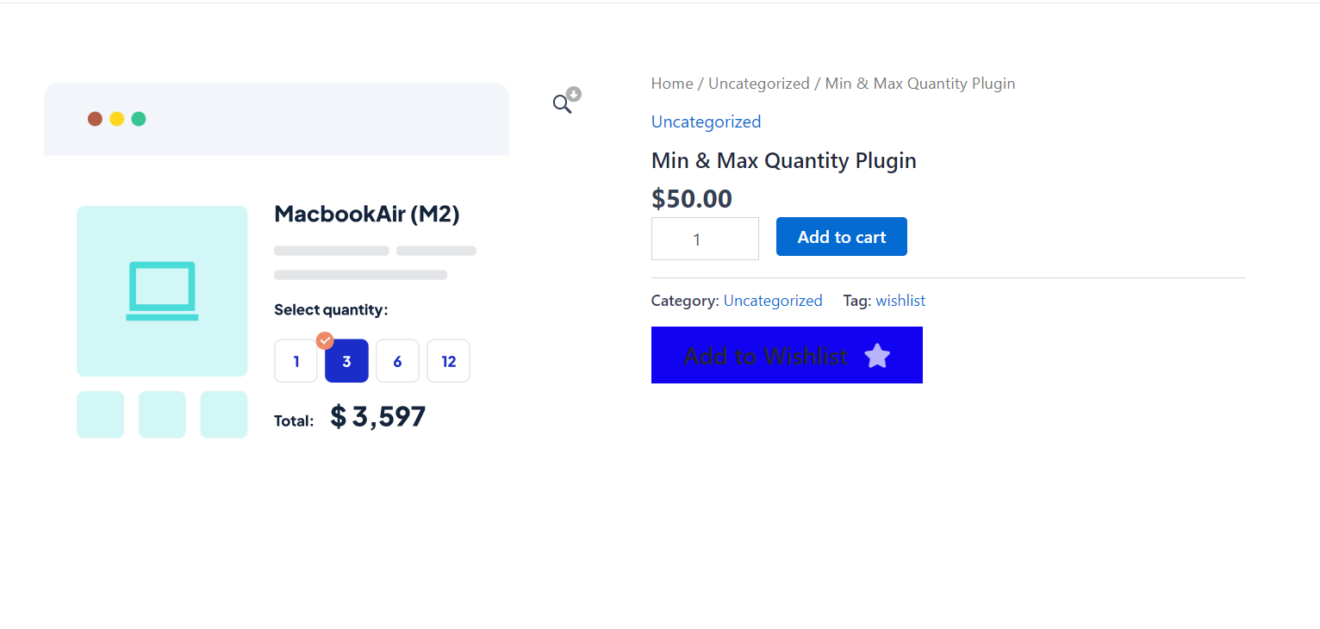
Task: Click the product quantity input field
Action: click(x=705, y=239)
